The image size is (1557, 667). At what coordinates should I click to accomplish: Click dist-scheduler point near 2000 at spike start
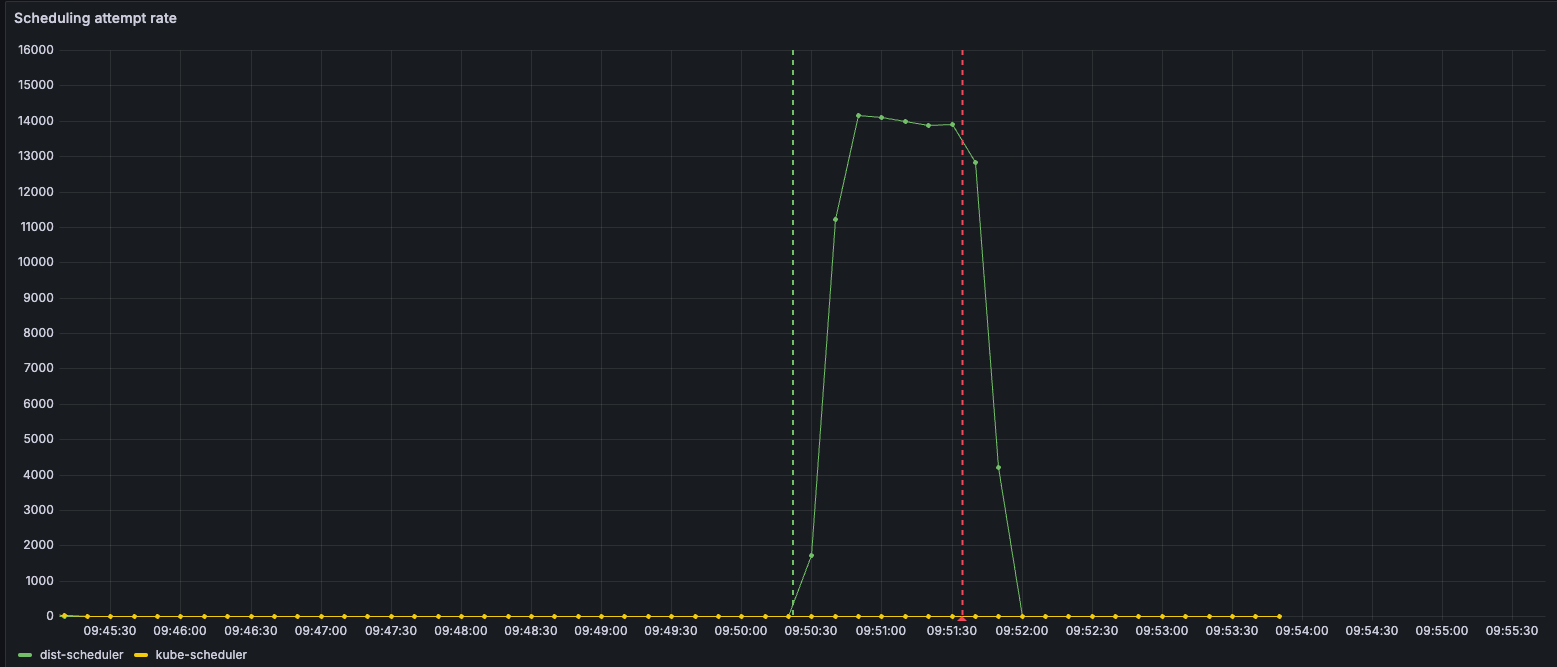[x=811, y=555]
